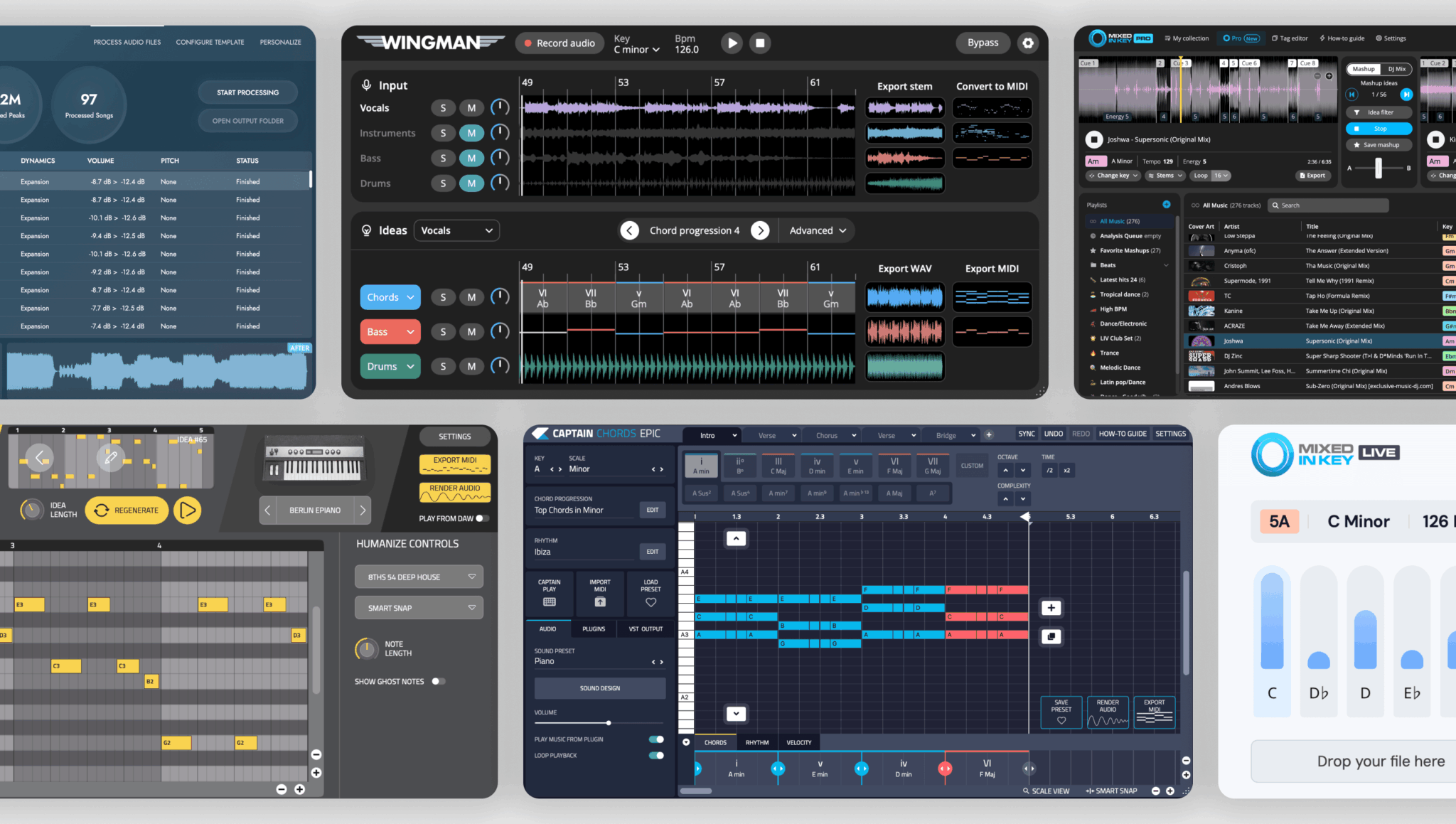1456x824 pixels.
Task: Adjust Captain Chords volume slider
Action: tap(609, 723)
